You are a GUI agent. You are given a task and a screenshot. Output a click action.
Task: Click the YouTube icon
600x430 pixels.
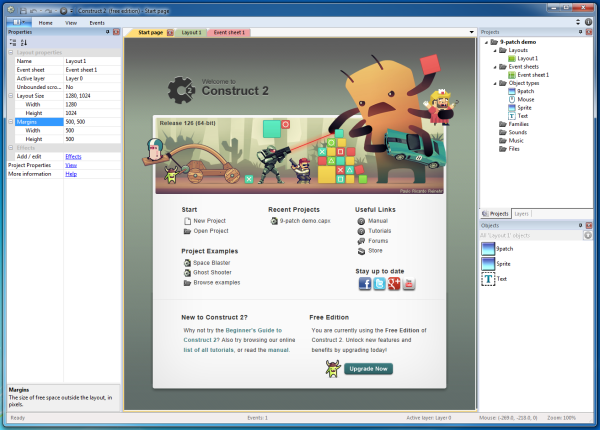[409, 283]
